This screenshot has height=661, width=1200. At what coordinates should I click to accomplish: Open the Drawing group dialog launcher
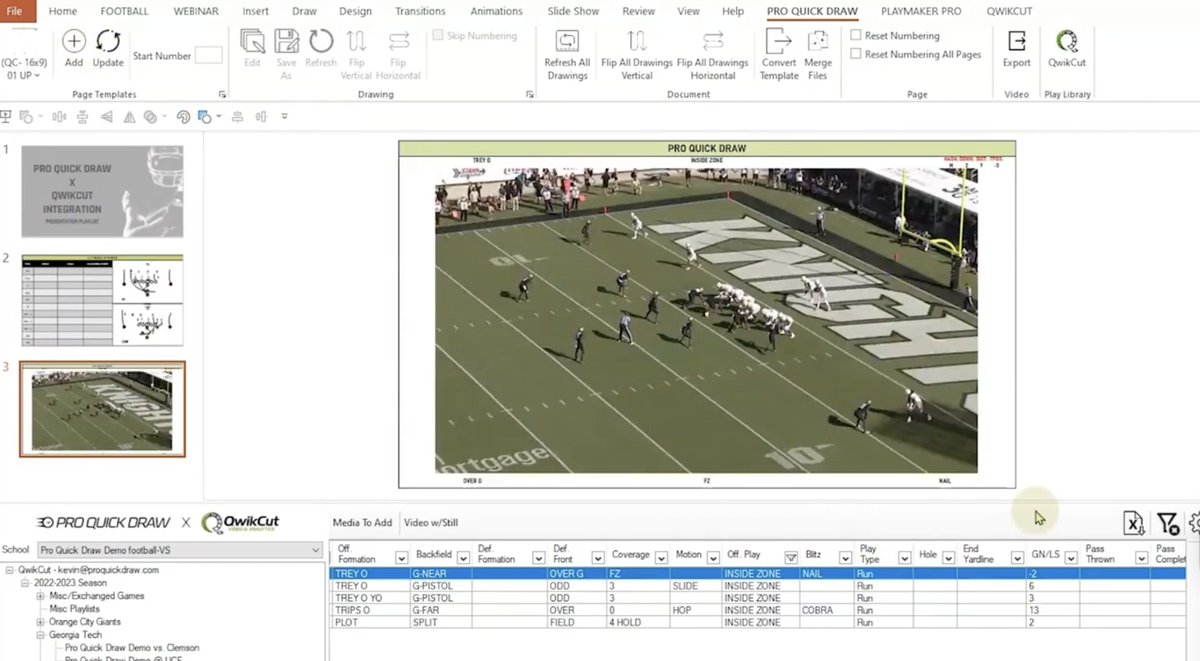coord(530,95)
